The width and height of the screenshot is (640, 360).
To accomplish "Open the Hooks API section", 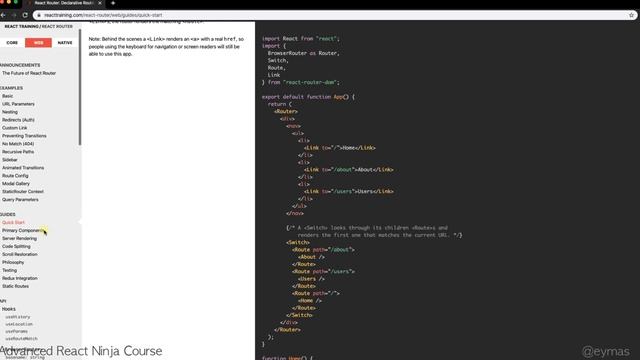I will [9, 309].
